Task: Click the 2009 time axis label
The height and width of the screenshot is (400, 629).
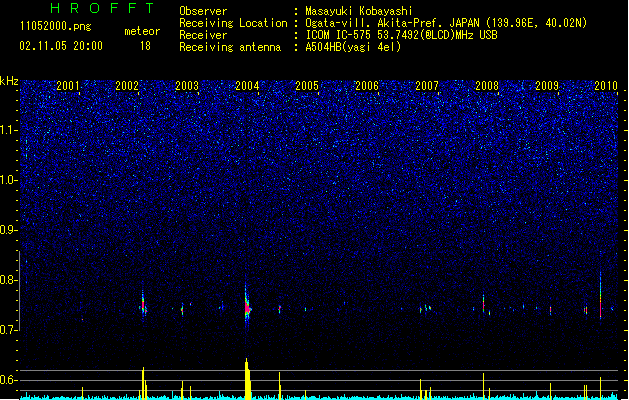Action: pos(547,86)
